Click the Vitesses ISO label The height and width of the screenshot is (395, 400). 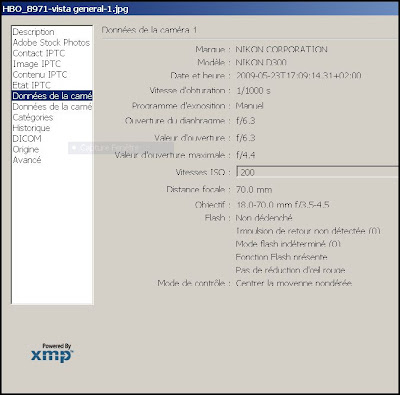pos(203,172)
